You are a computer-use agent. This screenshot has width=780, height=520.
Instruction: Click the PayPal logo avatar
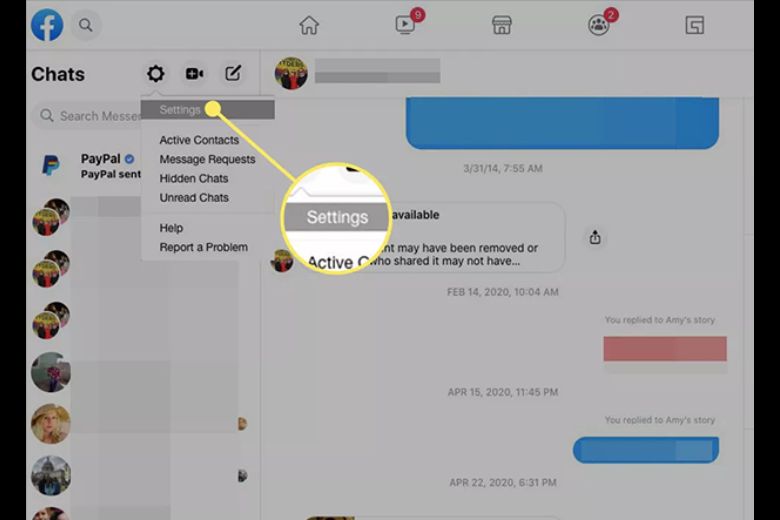click(x=51, y=166)
